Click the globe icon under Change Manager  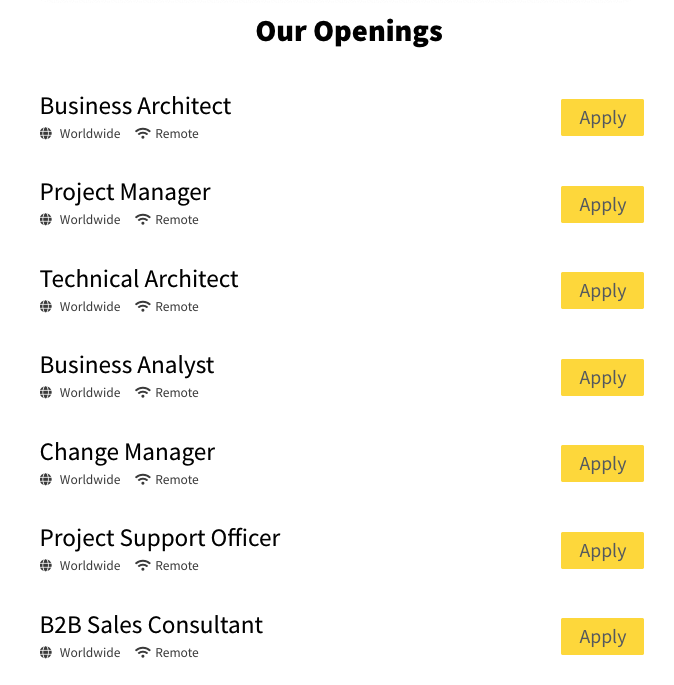46,480
